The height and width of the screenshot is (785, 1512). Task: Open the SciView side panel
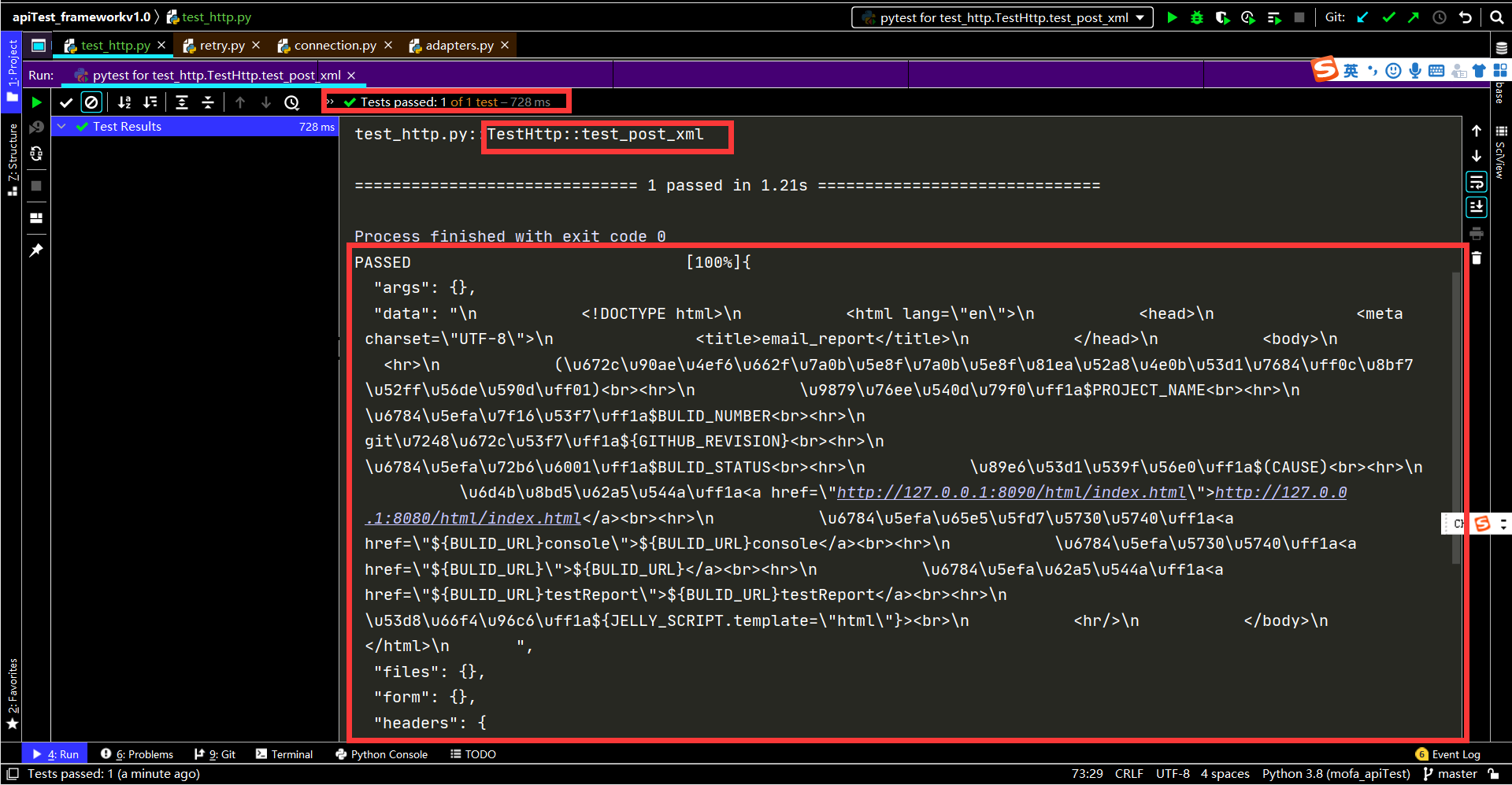pos(1500,153)
